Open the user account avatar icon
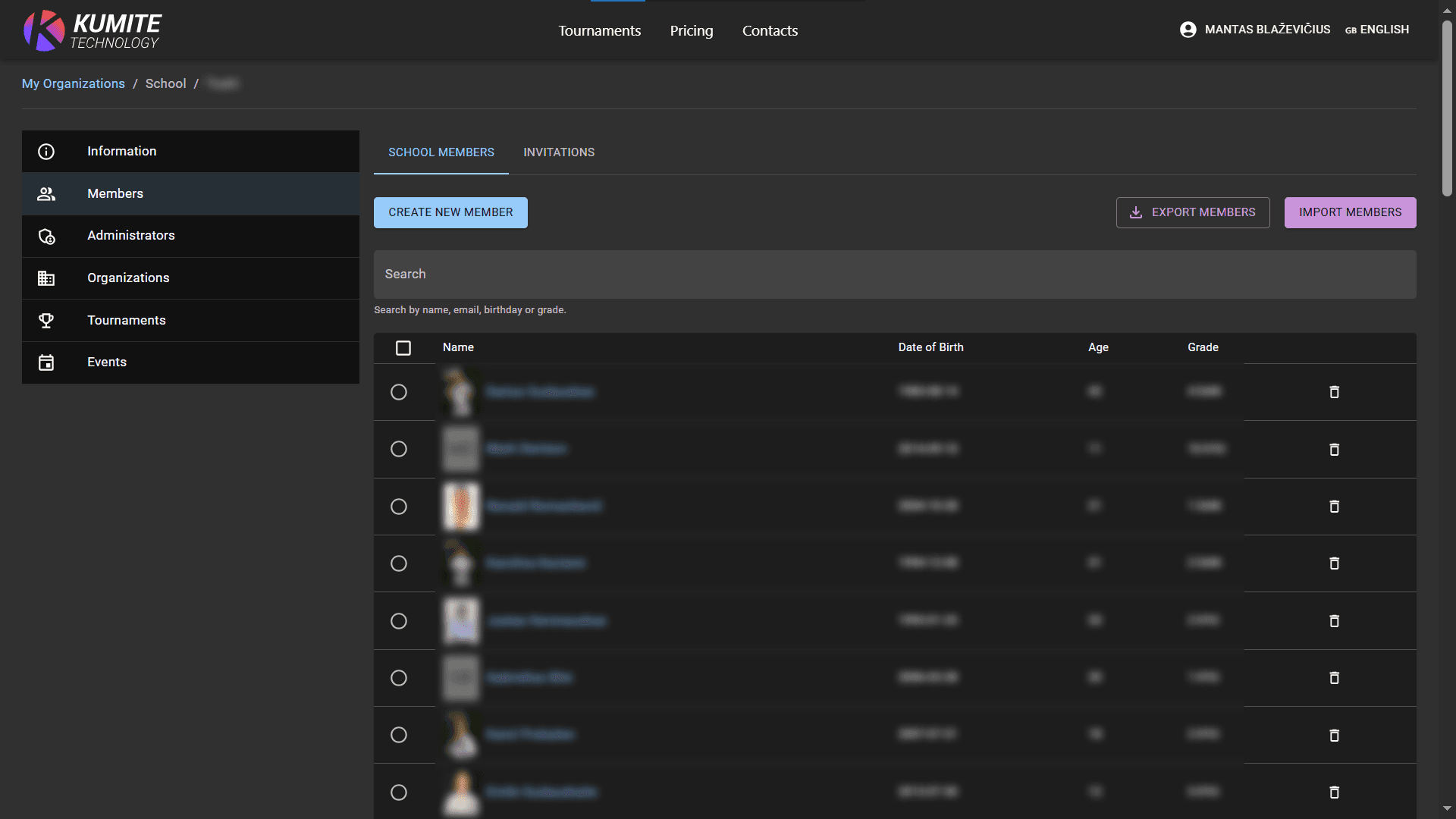Screen dimensions: 1456x819 point(1187,30)
